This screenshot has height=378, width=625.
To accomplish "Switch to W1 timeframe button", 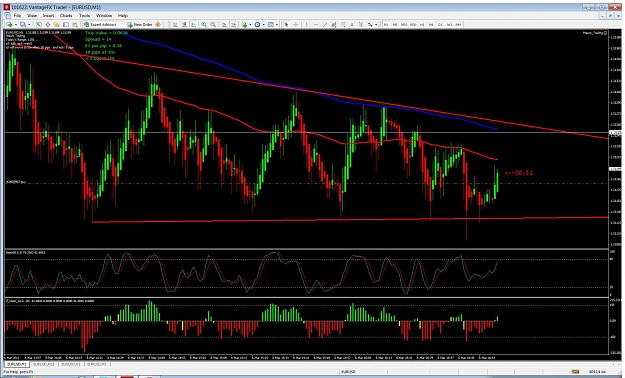I will (x=449, y=24).
